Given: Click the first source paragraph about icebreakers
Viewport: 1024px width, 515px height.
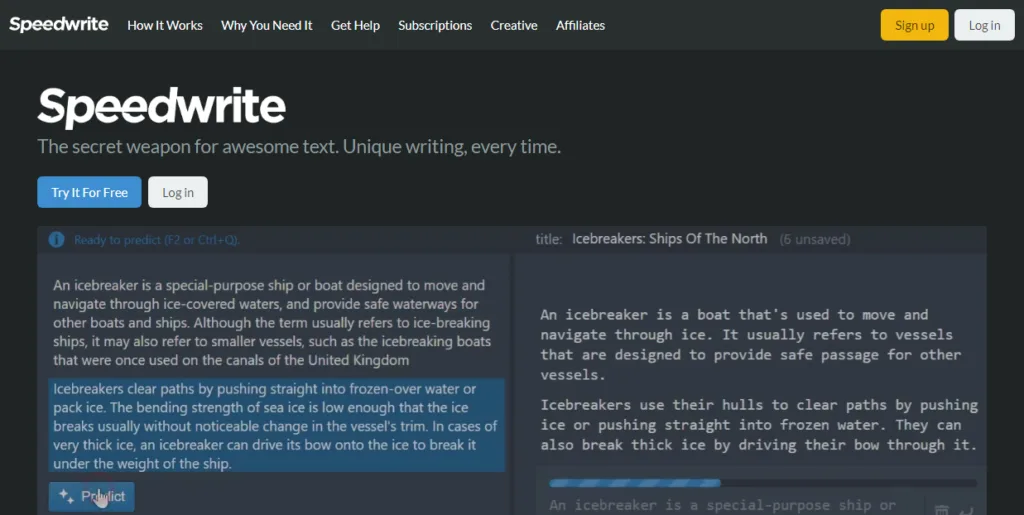Looking at the screenshot, I should click(x=272, y=322).
